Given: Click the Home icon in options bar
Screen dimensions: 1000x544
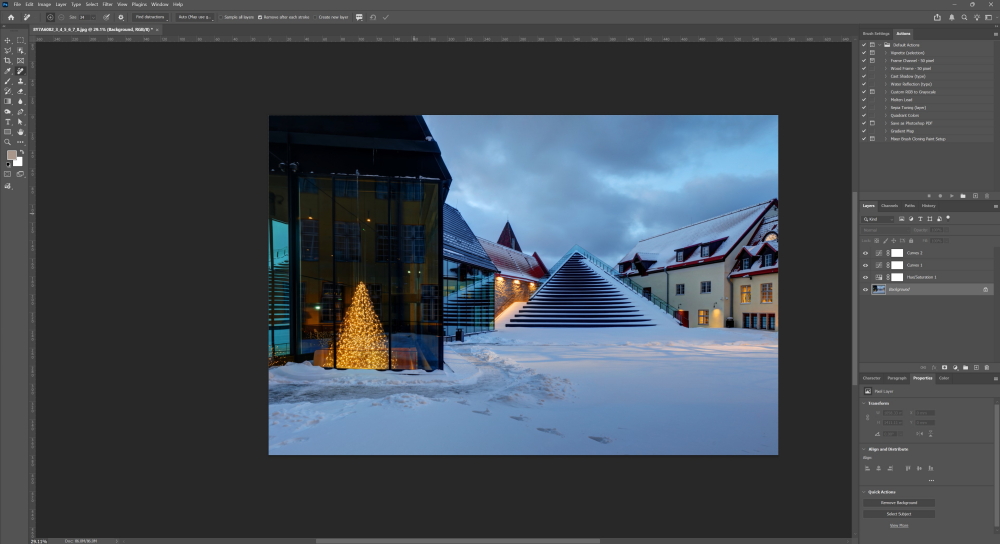Looking at the screenshot, I should coord(10,17).
